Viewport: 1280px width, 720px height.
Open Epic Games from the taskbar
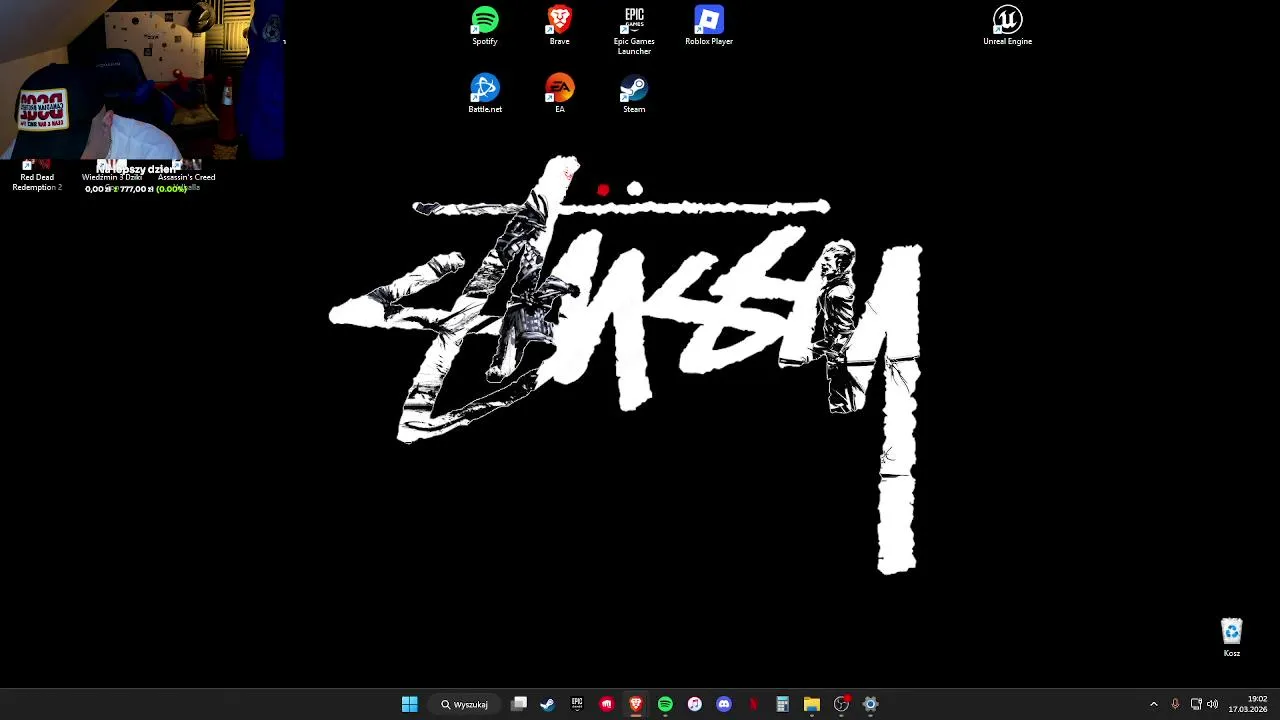pos(577,704)
